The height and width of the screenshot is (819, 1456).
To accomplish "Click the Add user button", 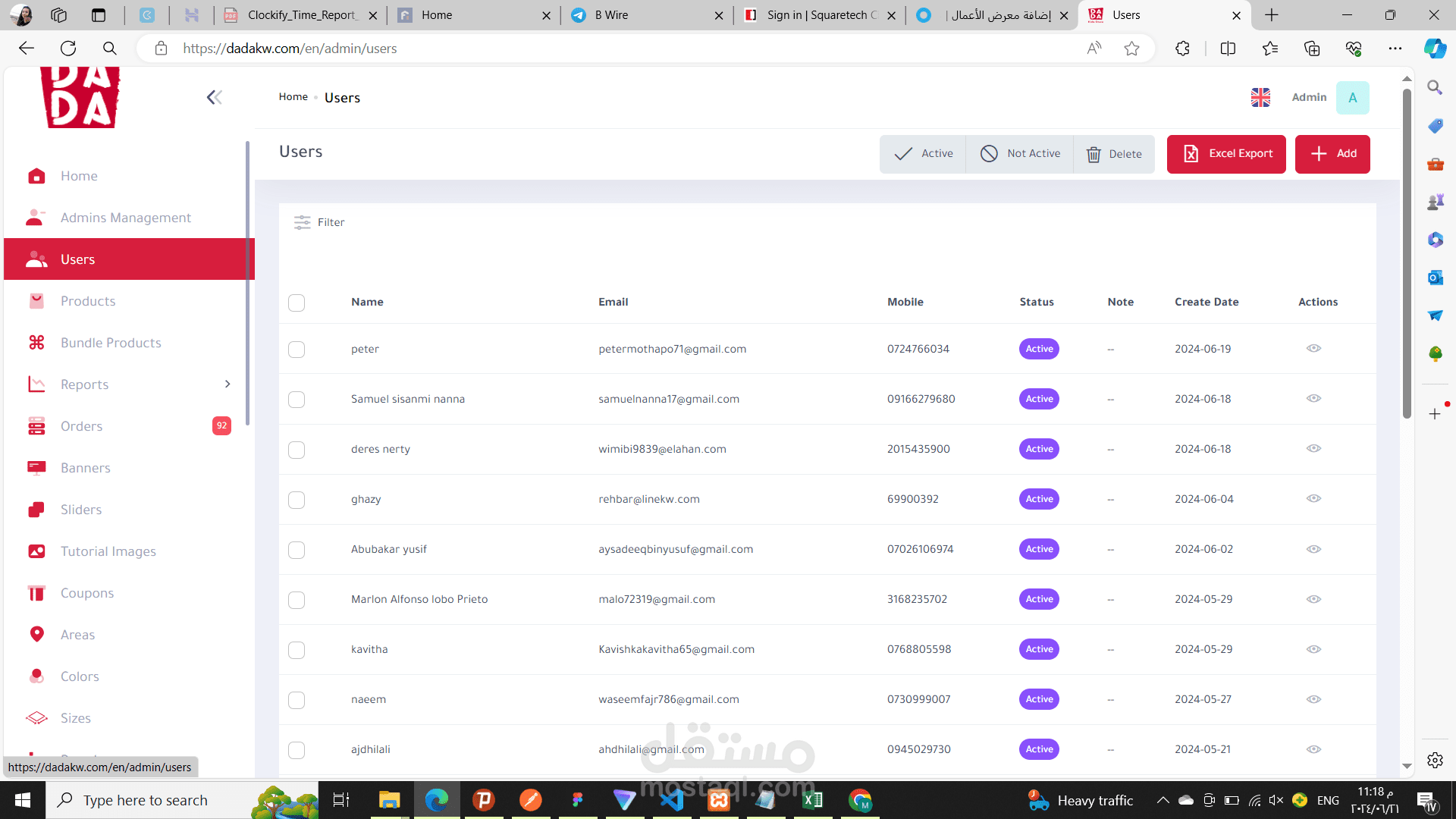I will point(1332,154).
